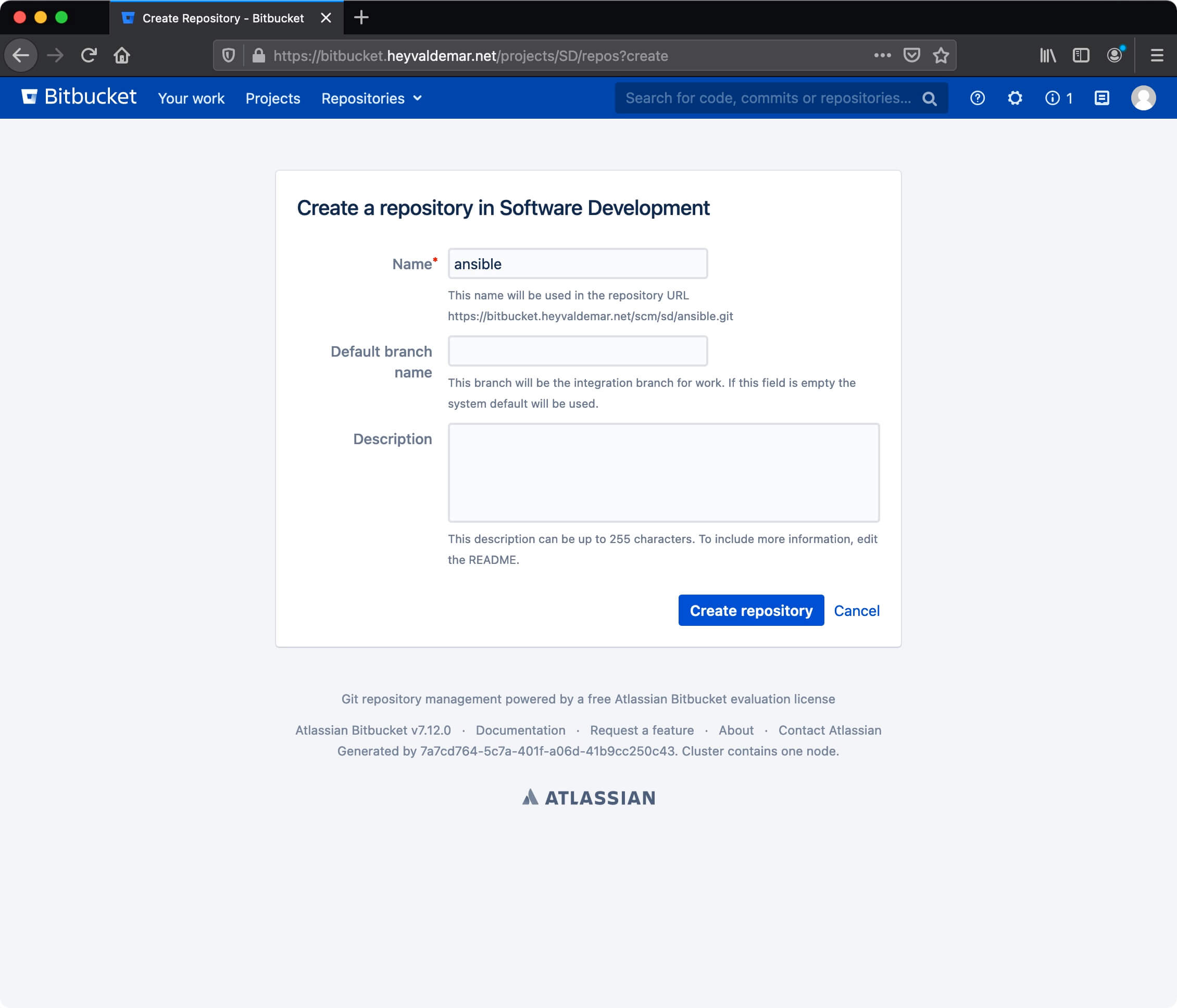Click the bookmark/save page icon
1177x1008 pixels.
click(940, 56)
